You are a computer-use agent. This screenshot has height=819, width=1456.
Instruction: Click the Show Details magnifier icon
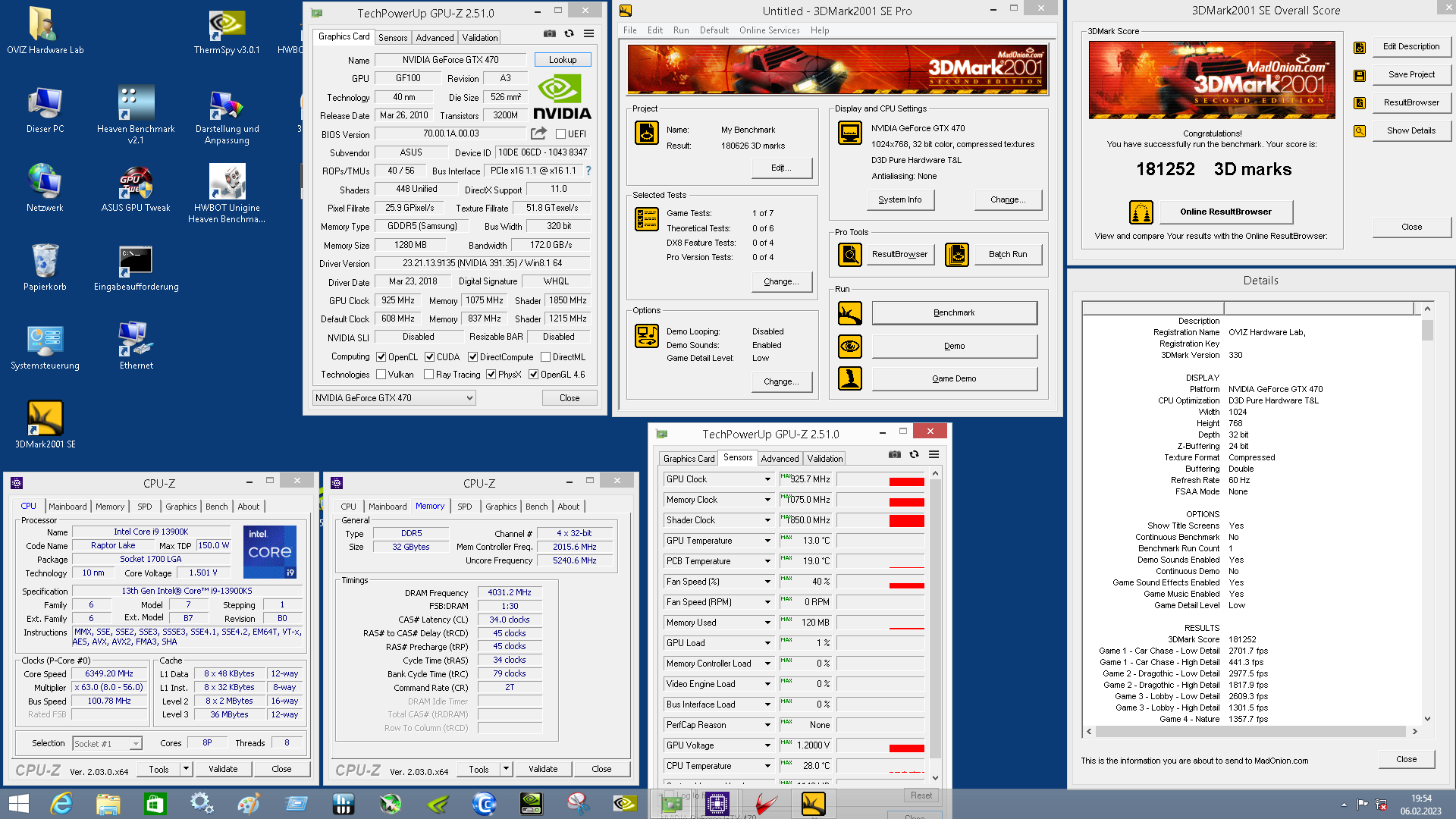1360,131
